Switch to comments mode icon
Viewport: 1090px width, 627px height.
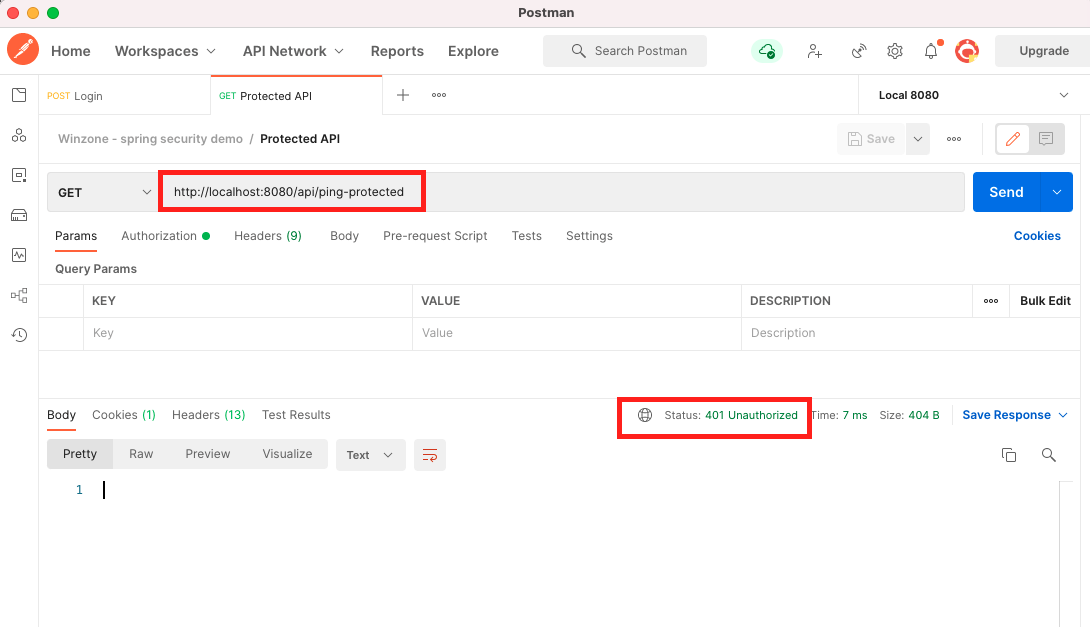click(x=1046, y=139)
